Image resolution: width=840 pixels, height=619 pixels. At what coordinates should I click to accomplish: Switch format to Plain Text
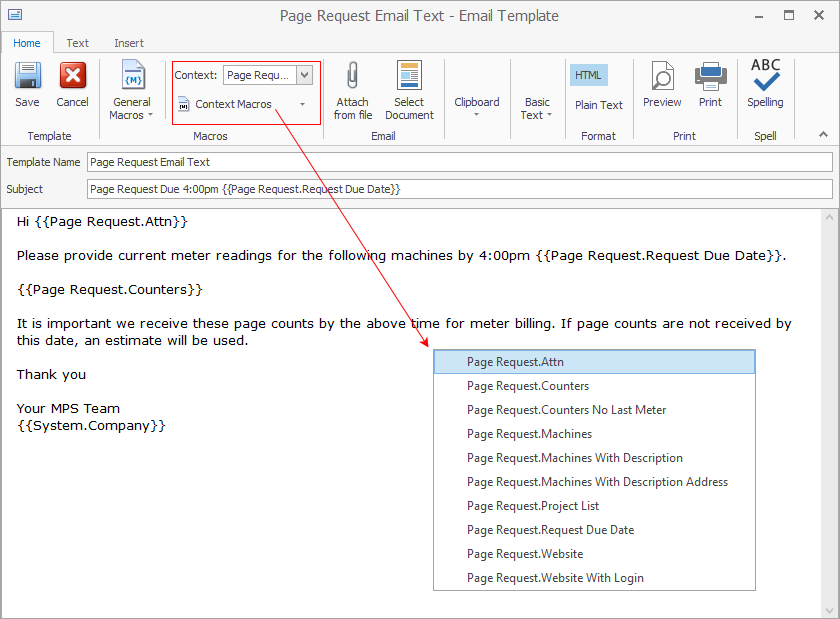point(598,105)
